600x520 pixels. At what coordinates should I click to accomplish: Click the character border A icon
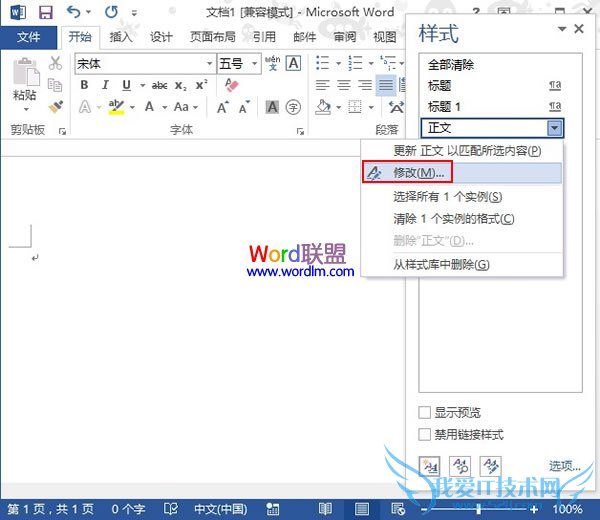[293, 63]
